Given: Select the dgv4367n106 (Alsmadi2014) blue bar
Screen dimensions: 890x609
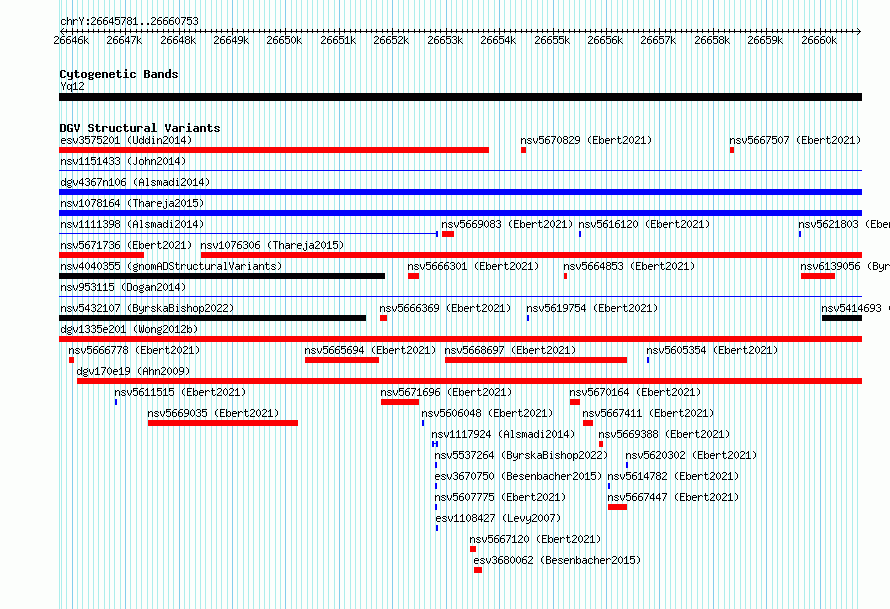Looking at the screenshot, I should (460, 192).
